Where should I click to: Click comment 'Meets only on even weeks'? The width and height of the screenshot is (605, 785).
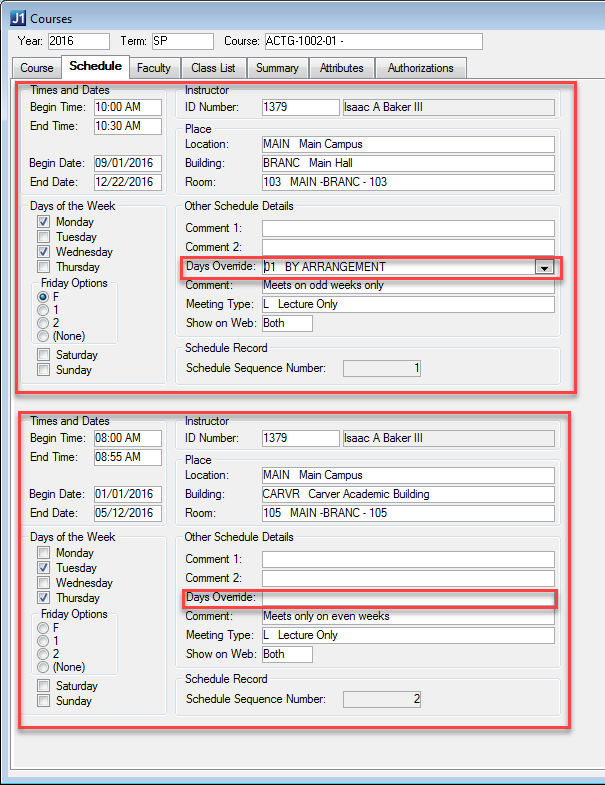pyautogui.click(x=408, y=616)
